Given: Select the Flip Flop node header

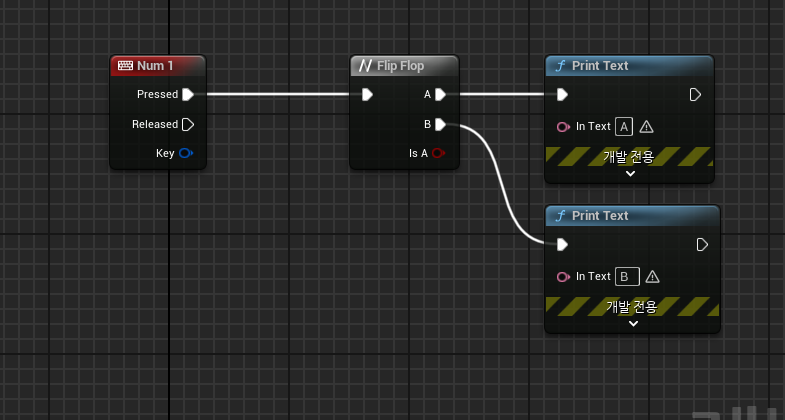Looking at the screenshot, I should pyautogui.click(x=404, y=66).
